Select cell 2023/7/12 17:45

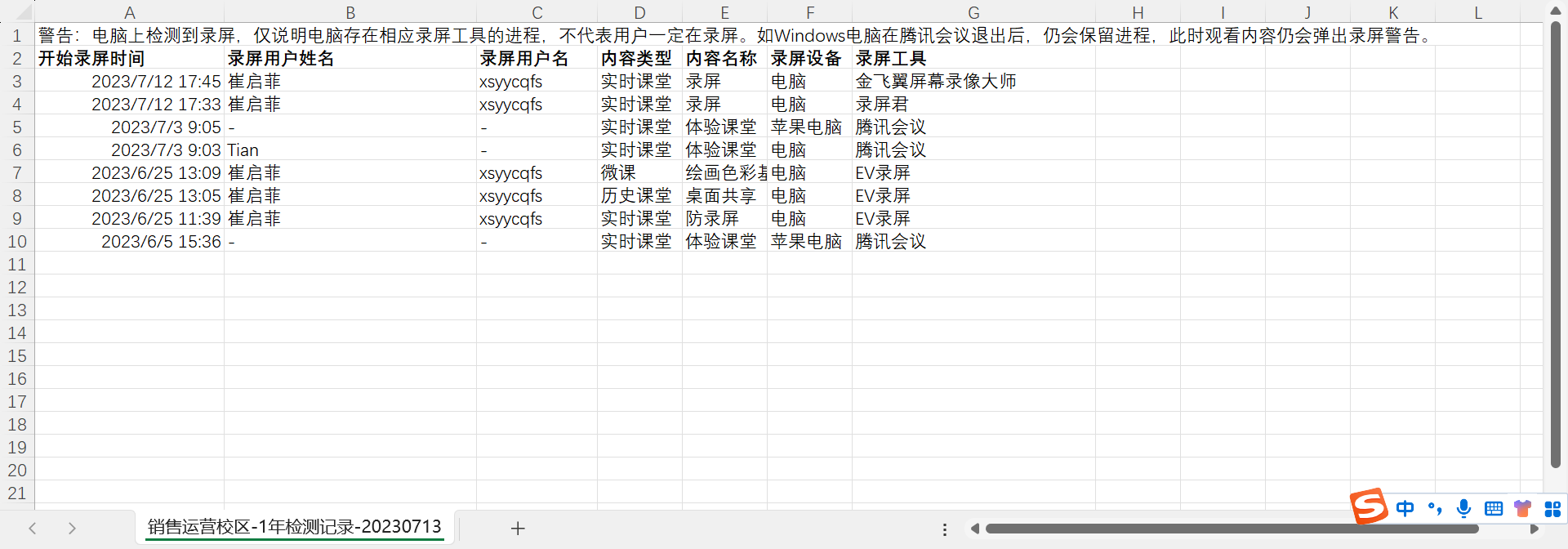pos(129,82)
